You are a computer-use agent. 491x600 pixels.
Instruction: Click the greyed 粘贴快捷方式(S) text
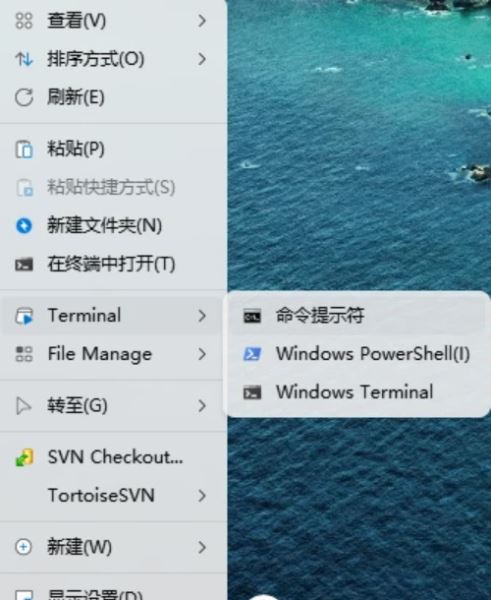point(111,188)
